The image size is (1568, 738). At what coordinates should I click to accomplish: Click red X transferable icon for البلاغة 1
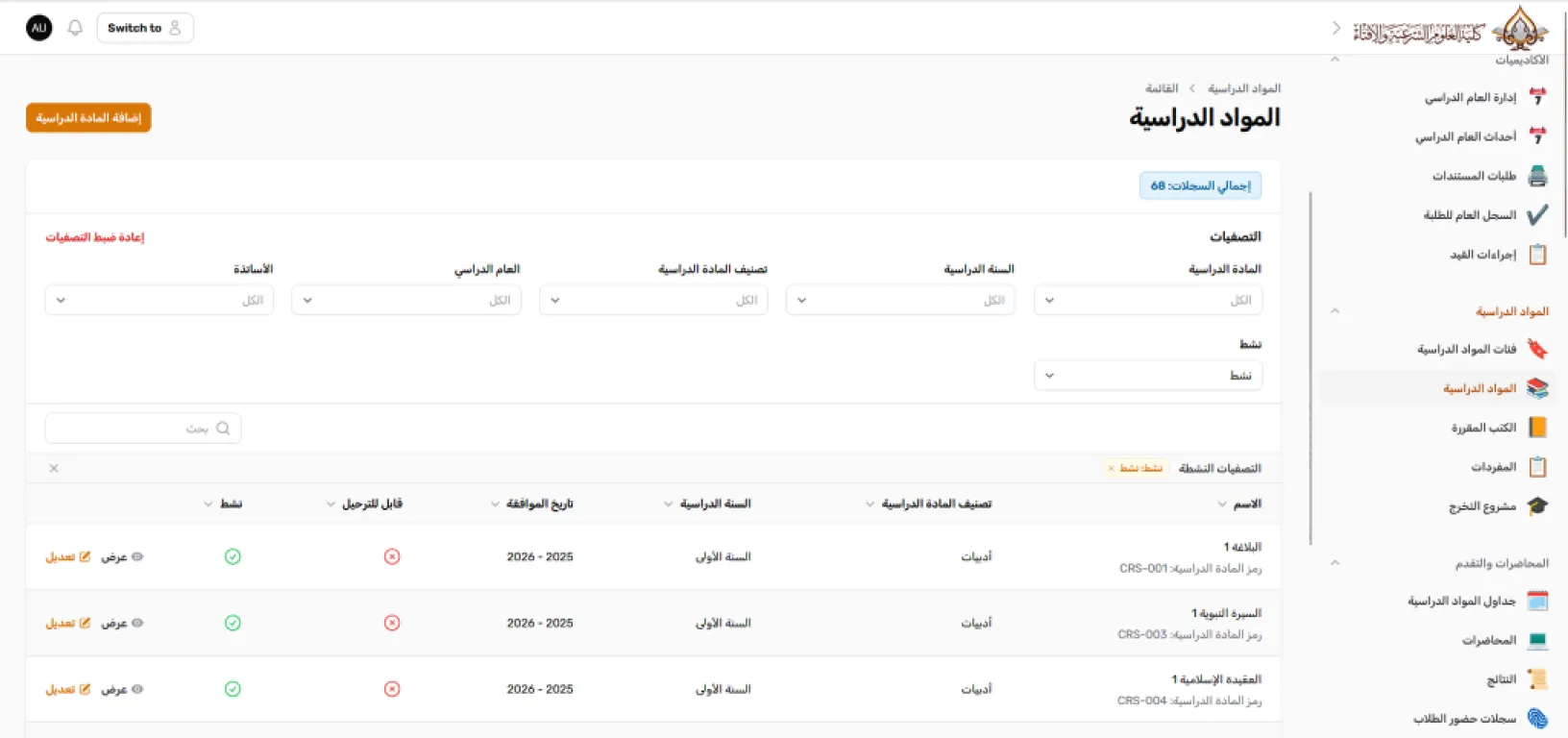392,556
